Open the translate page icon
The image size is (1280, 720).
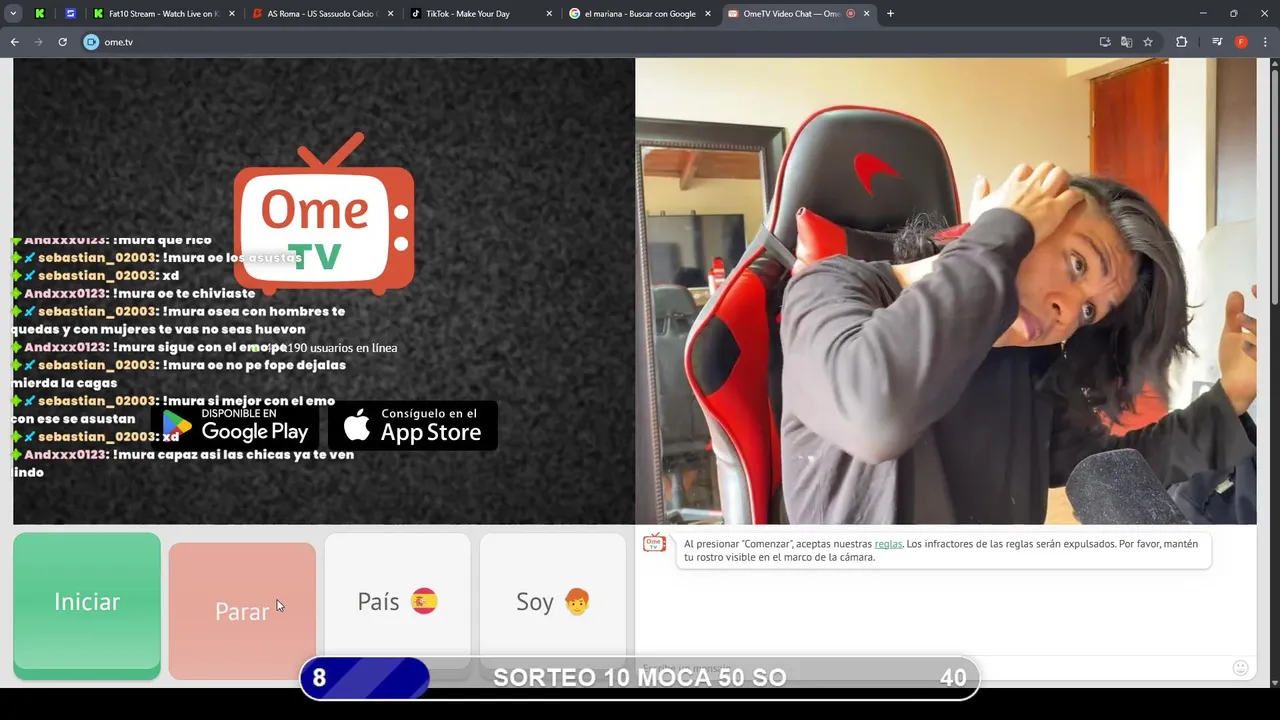coord(1126,42)
